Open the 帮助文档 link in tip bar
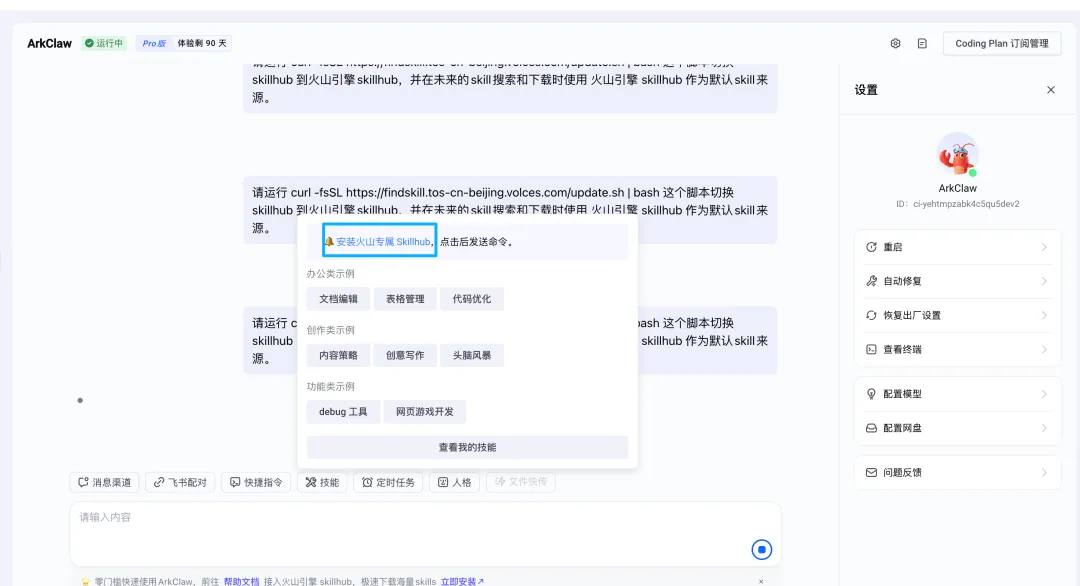The image size is (1080, 586). (x=241, y=582)
